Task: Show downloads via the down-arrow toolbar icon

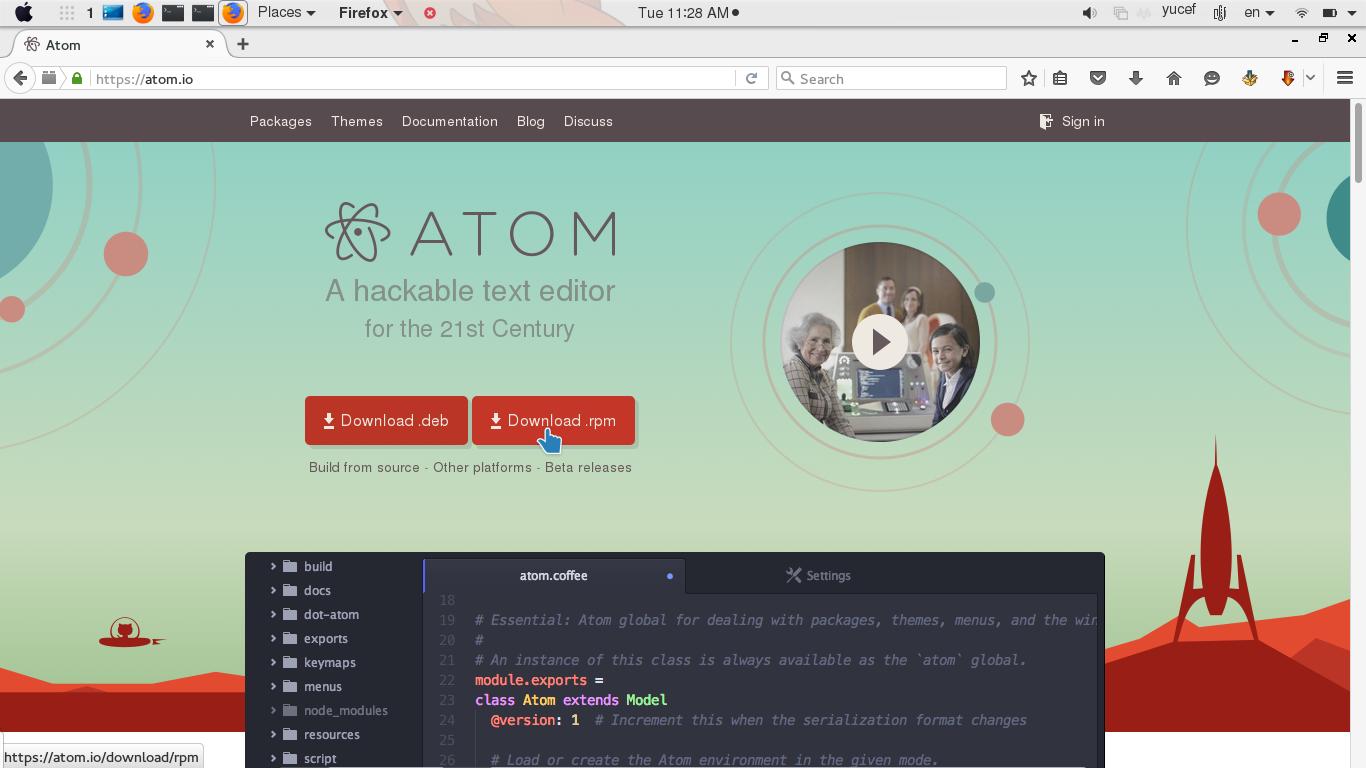Action: pyautogui.click(x=1136, y=78)
